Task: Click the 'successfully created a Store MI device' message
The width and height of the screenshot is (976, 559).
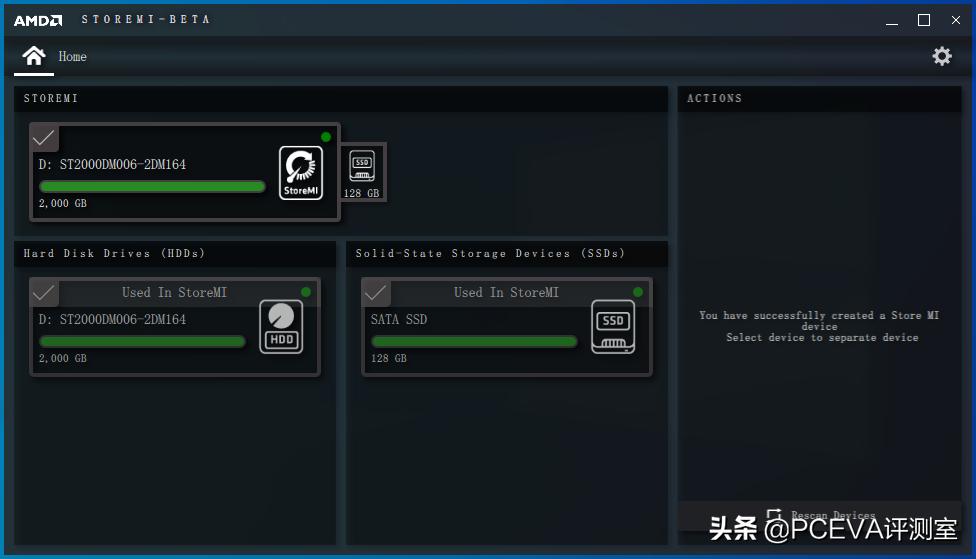Action: tap(819, 321)
